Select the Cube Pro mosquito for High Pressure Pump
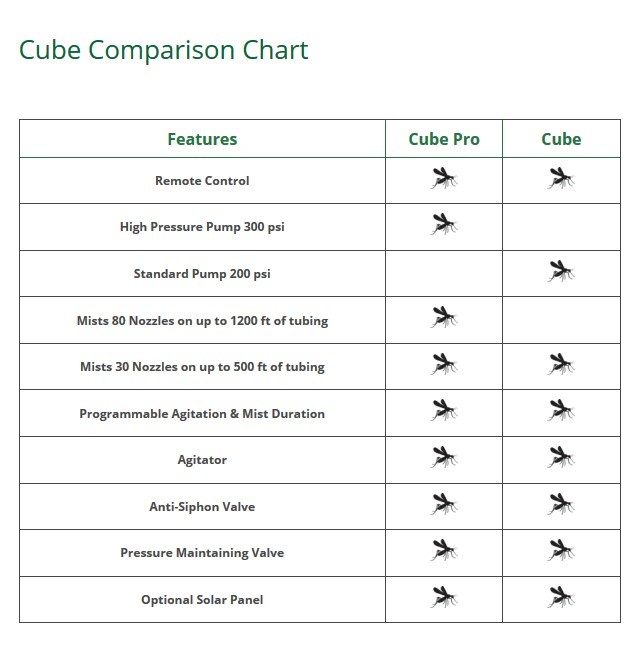644x645 pixels. [444, 224]
